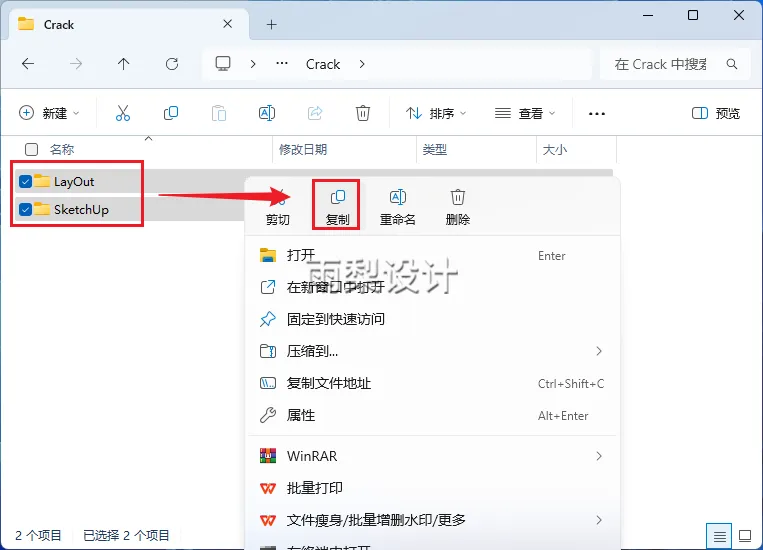763x550 pixels.
Task: Click the 2 个项目 status bar text
Action: click(x=38, y=536)
